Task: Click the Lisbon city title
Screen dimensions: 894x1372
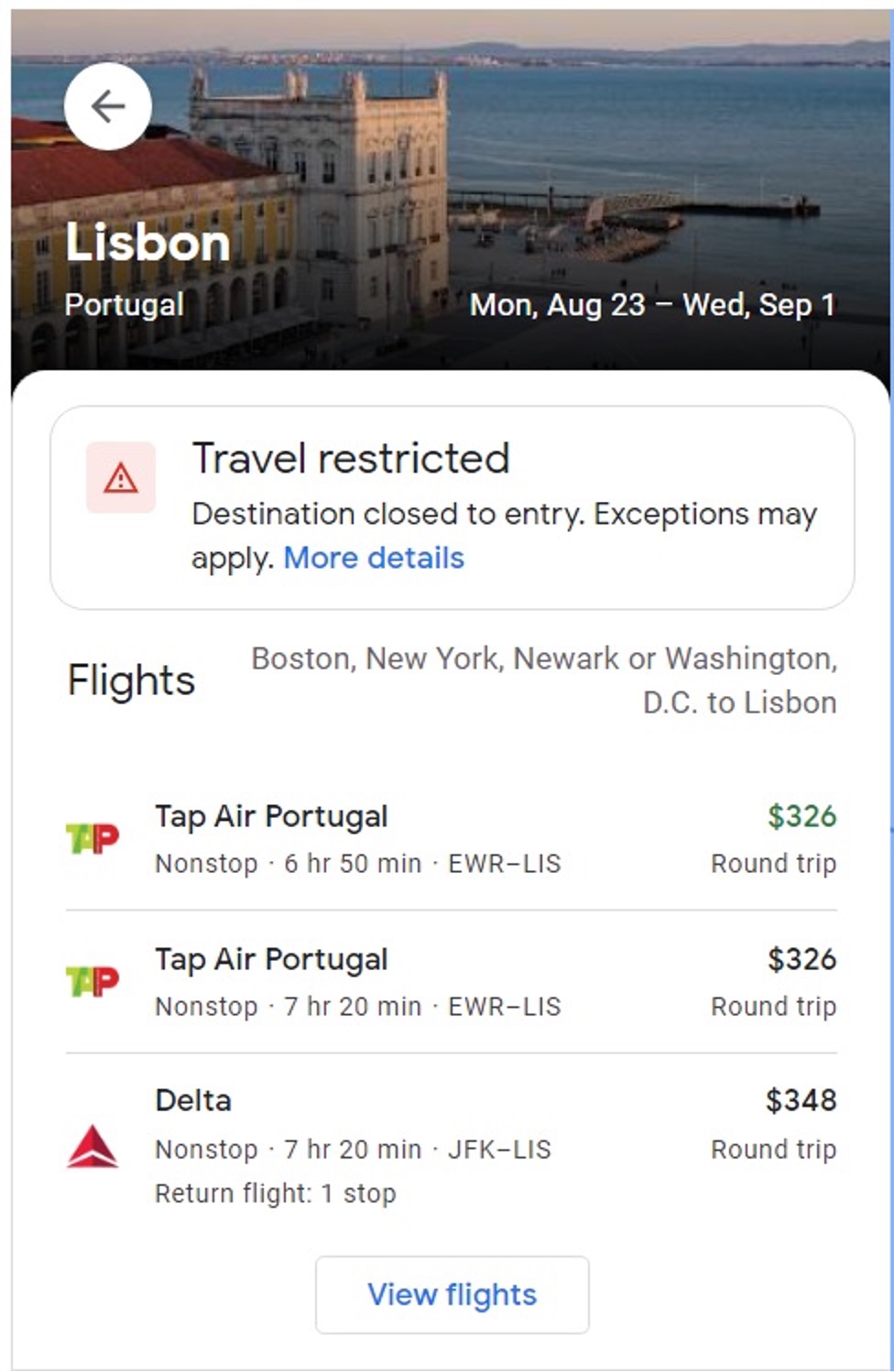Action: (x=147, y=244)
